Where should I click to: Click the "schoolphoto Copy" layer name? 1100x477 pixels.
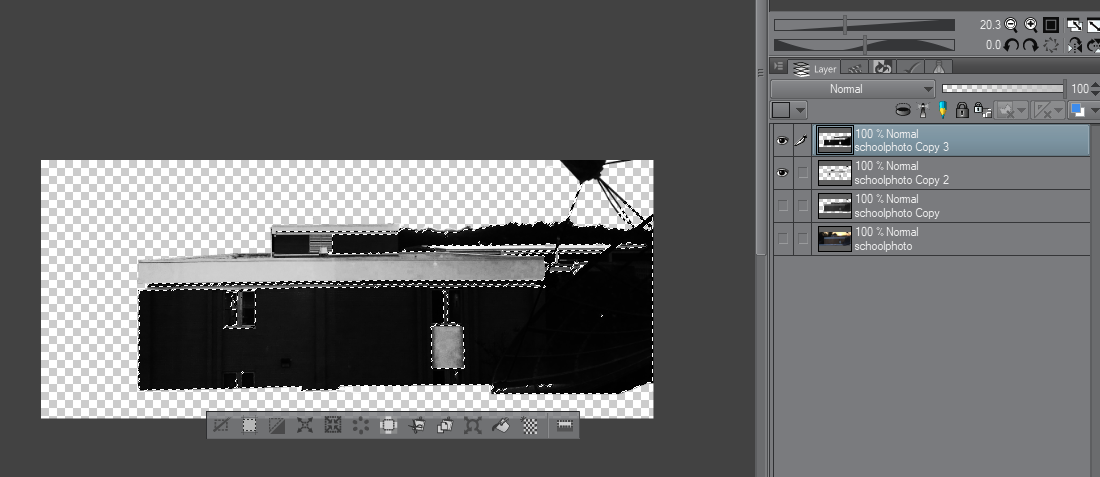897,213
